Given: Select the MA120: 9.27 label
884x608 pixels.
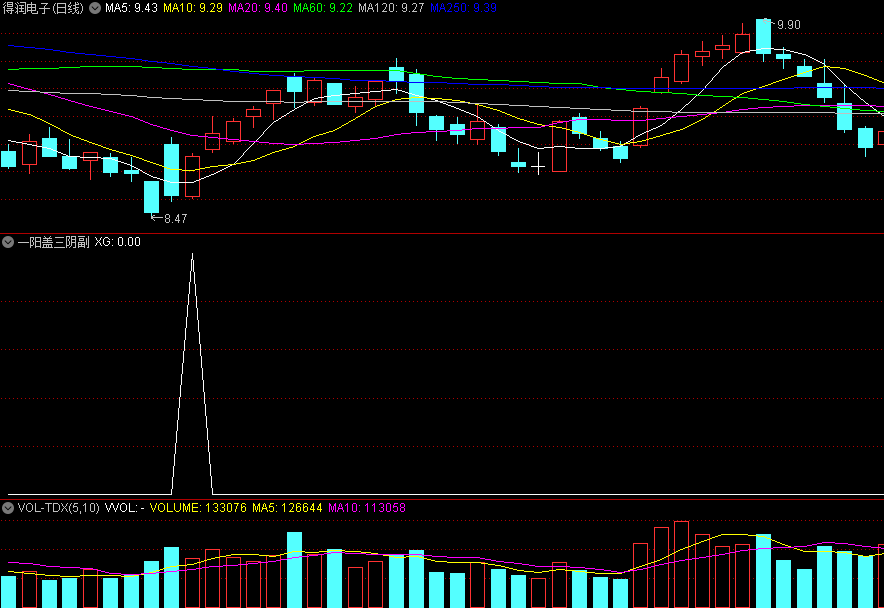Looking at the screenshot, I should point(391,8).
